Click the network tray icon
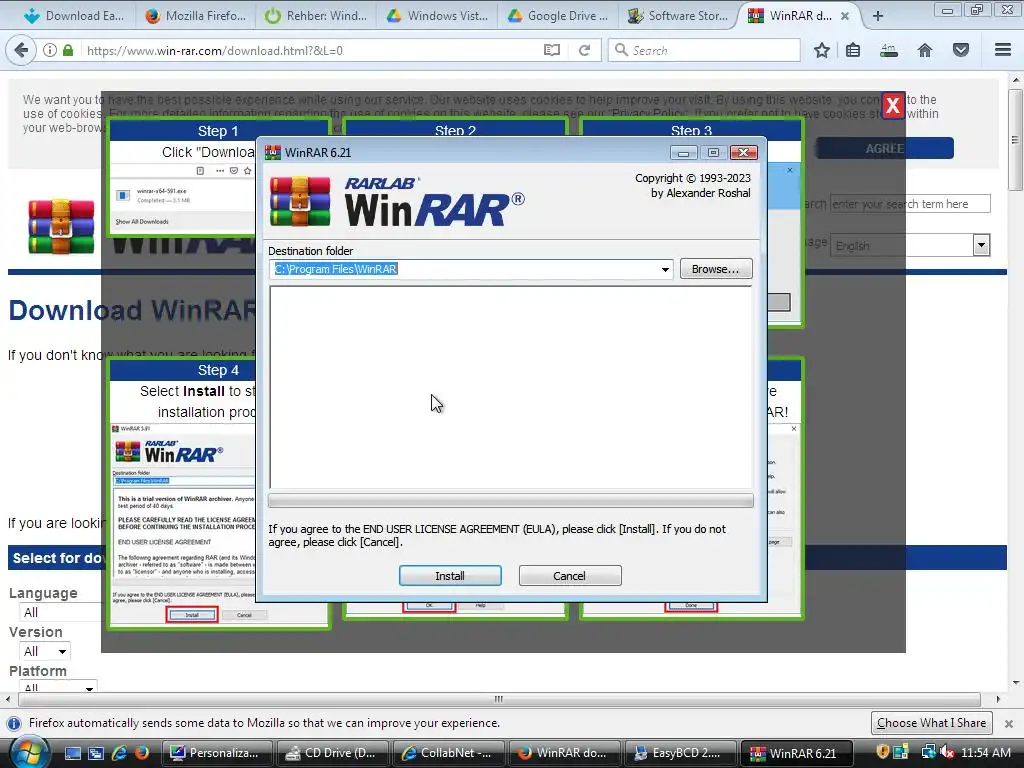Image resolution: width=1024 pixels, height=768 pixels. pyautogui.click(x=928, y=753)
